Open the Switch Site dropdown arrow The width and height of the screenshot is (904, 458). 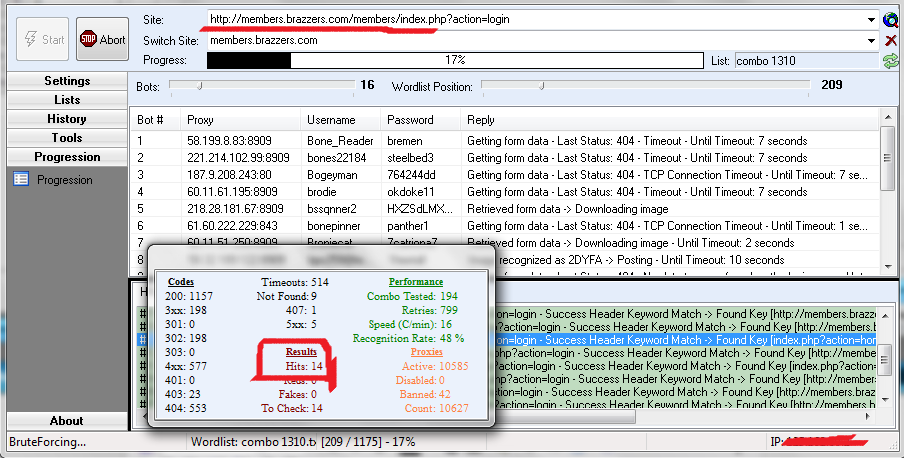(x=871, y=40)
